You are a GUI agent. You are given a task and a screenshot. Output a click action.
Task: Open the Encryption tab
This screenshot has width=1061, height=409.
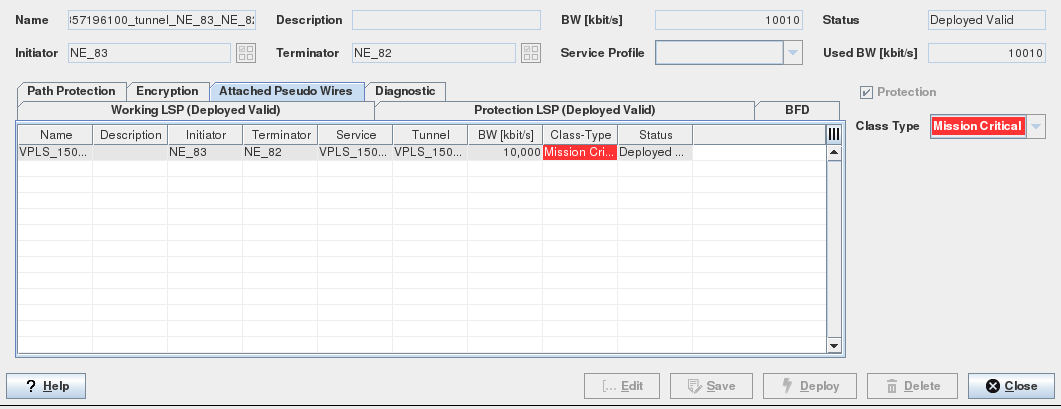[x=167, y=91]
